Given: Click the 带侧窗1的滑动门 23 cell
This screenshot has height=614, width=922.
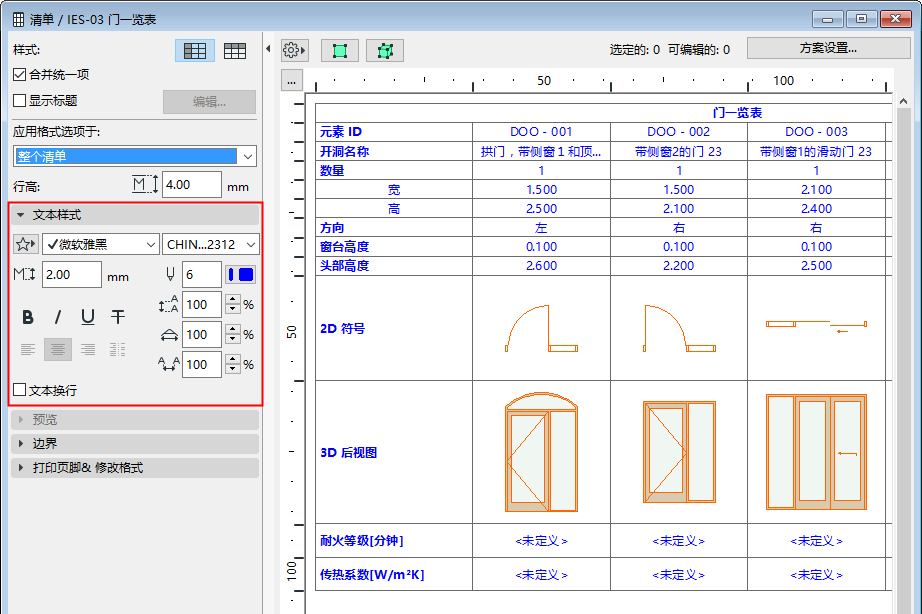Looking at the screenshot, I should 816,151.
